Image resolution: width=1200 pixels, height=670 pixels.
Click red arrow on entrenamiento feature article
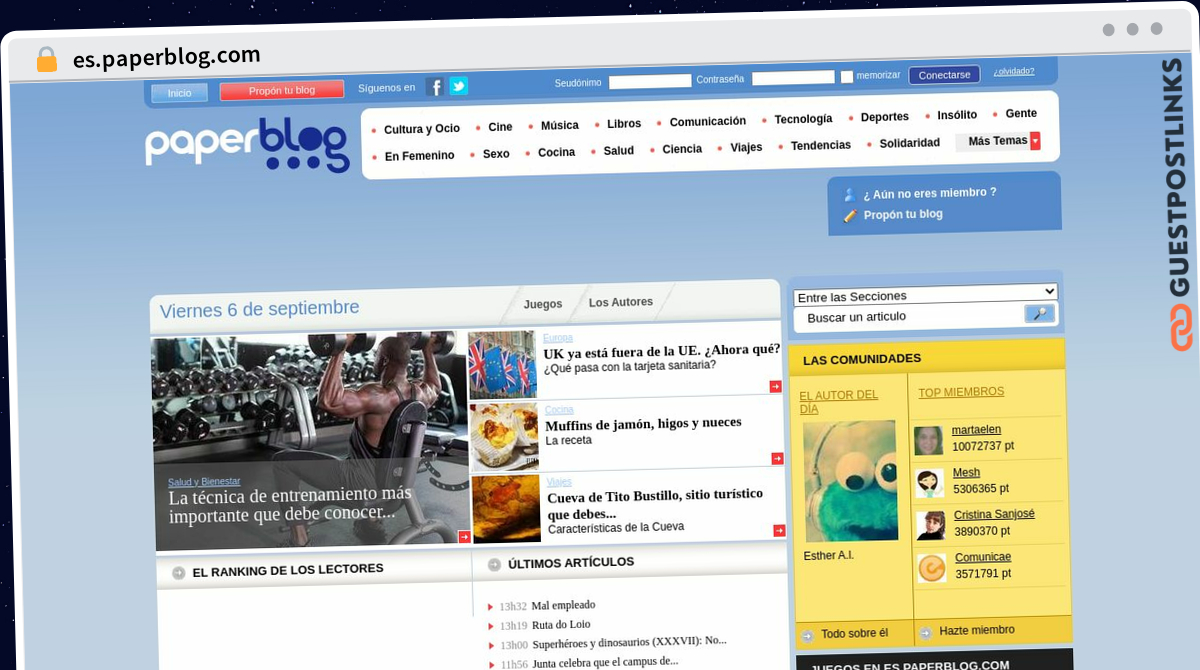point(464,537)
